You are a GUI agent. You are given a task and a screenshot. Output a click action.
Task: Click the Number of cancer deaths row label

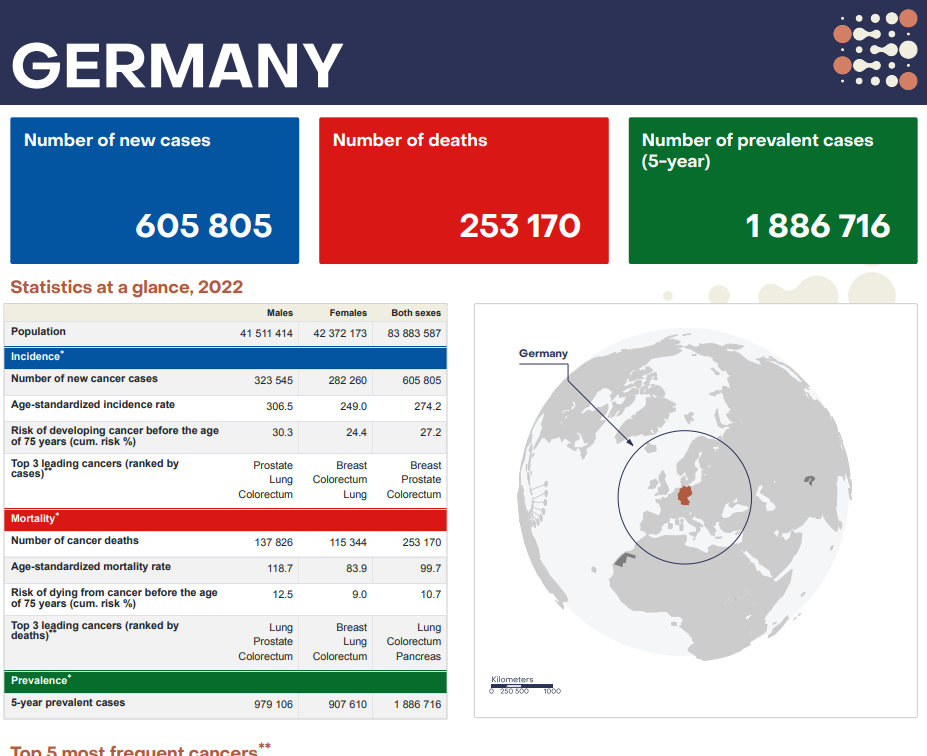[75, 541]
